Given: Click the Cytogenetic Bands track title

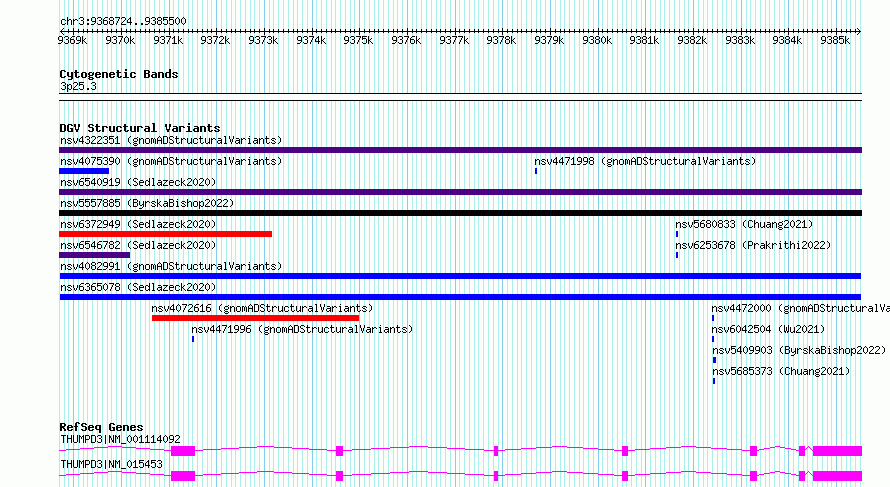Looking at the screenshot, I should [119, 74].
